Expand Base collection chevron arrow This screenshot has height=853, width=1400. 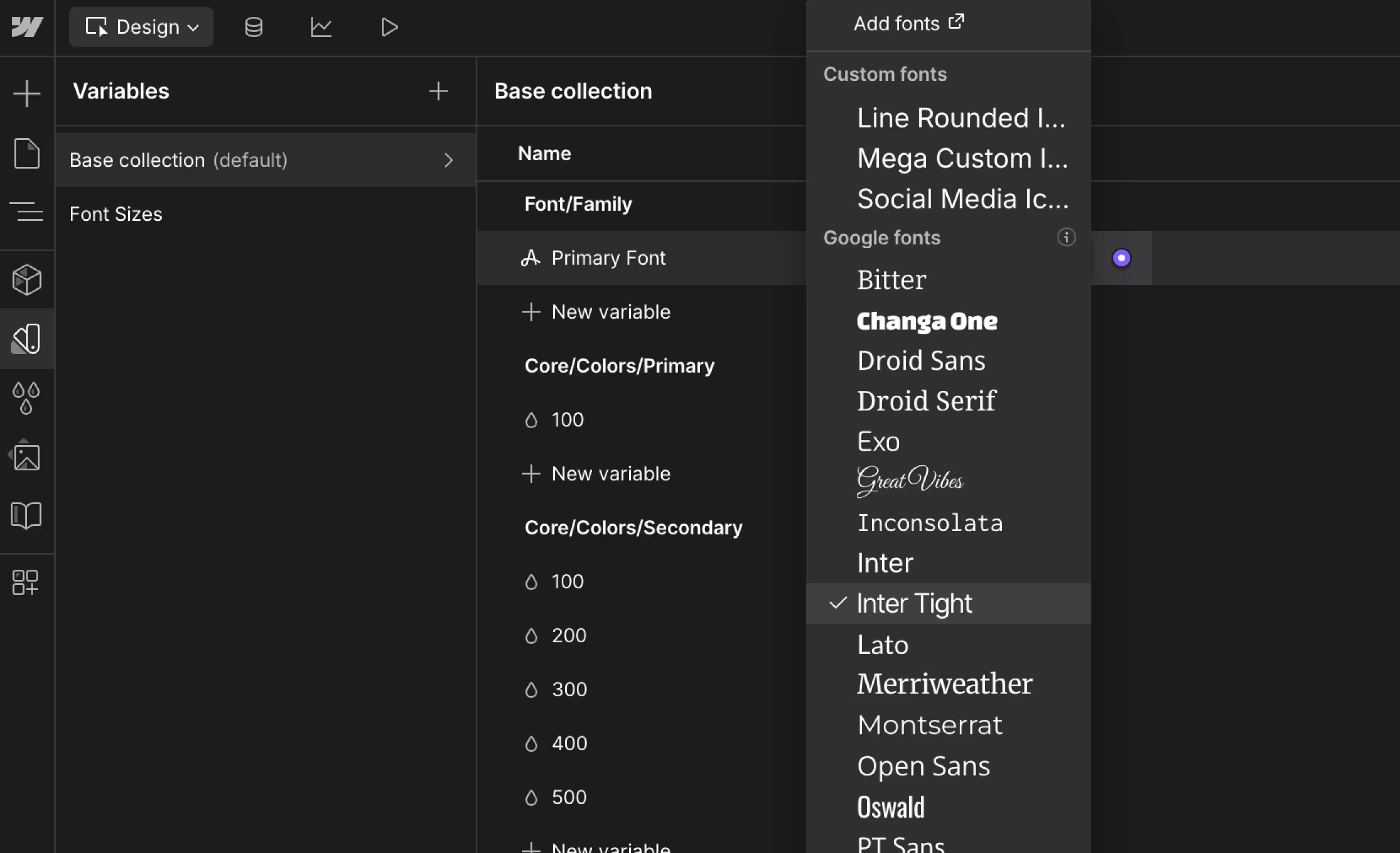pos(448,160)
